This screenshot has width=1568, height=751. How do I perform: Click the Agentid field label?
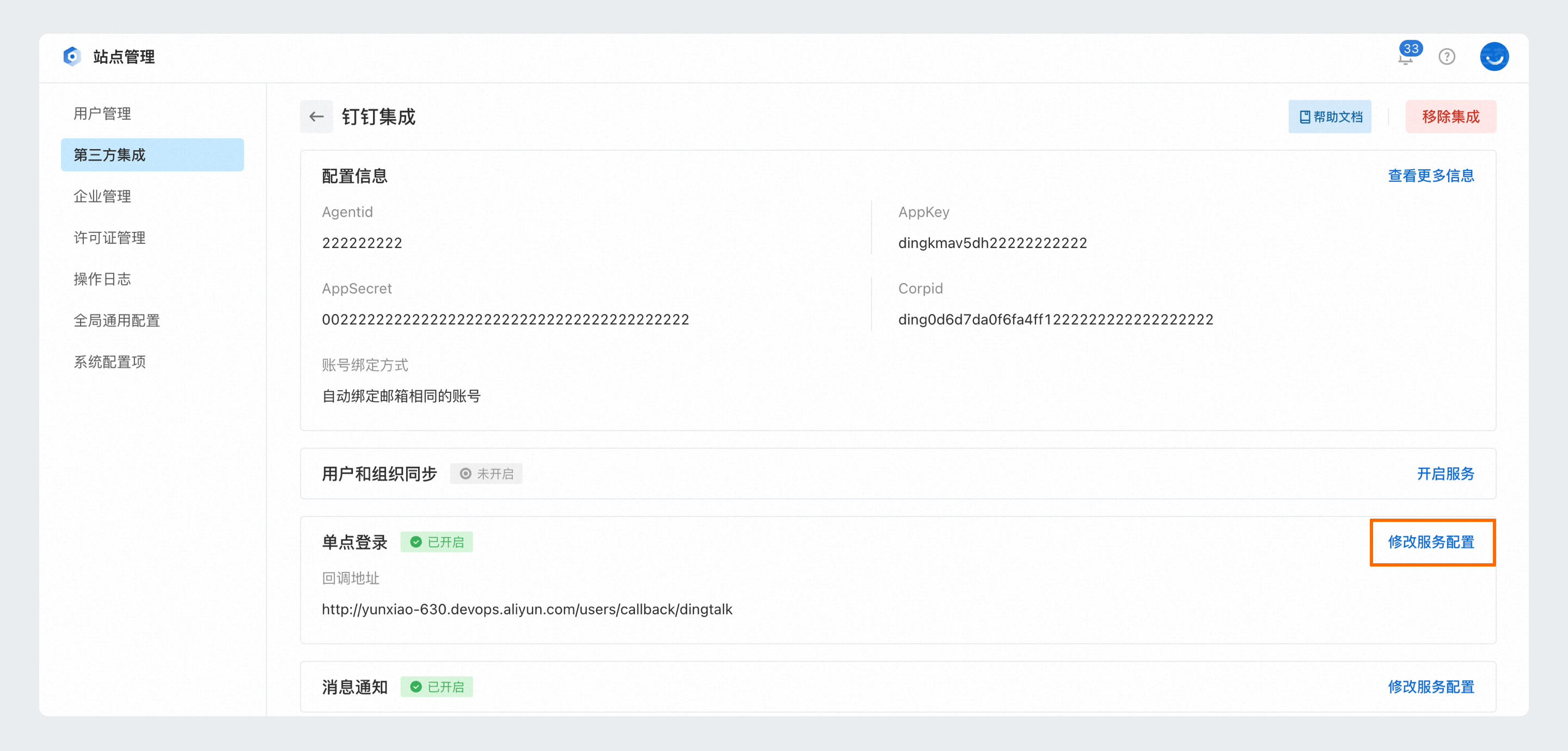tap(347, 211)
